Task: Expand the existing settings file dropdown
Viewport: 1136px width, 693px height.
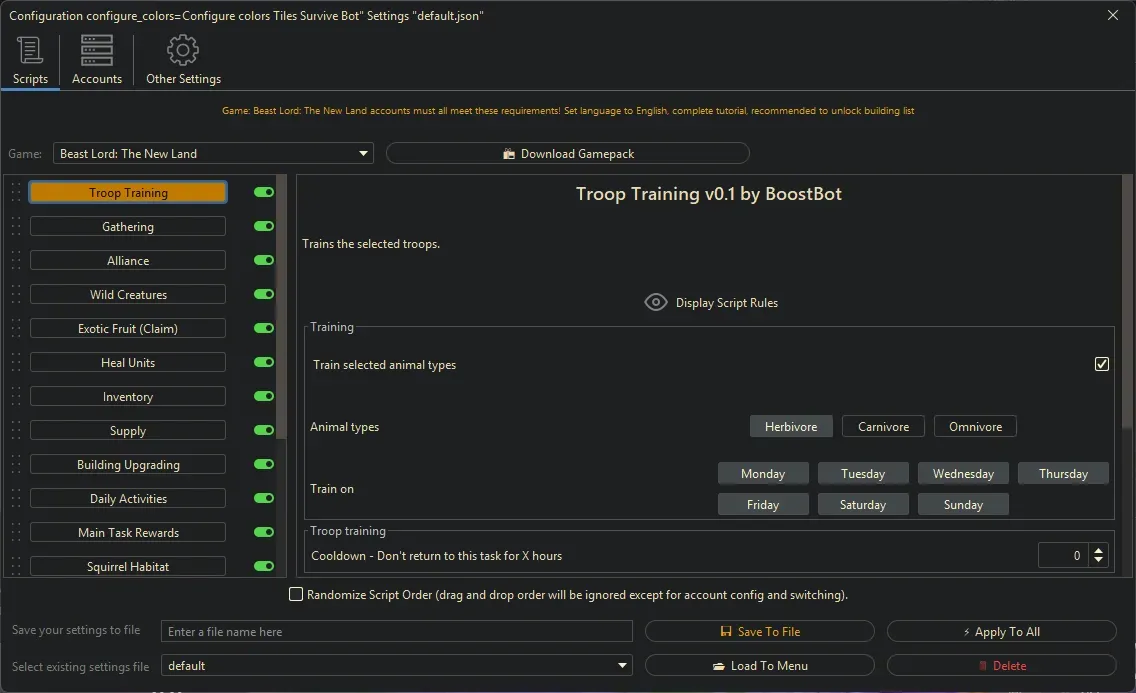Action: (x=623, y=666)
